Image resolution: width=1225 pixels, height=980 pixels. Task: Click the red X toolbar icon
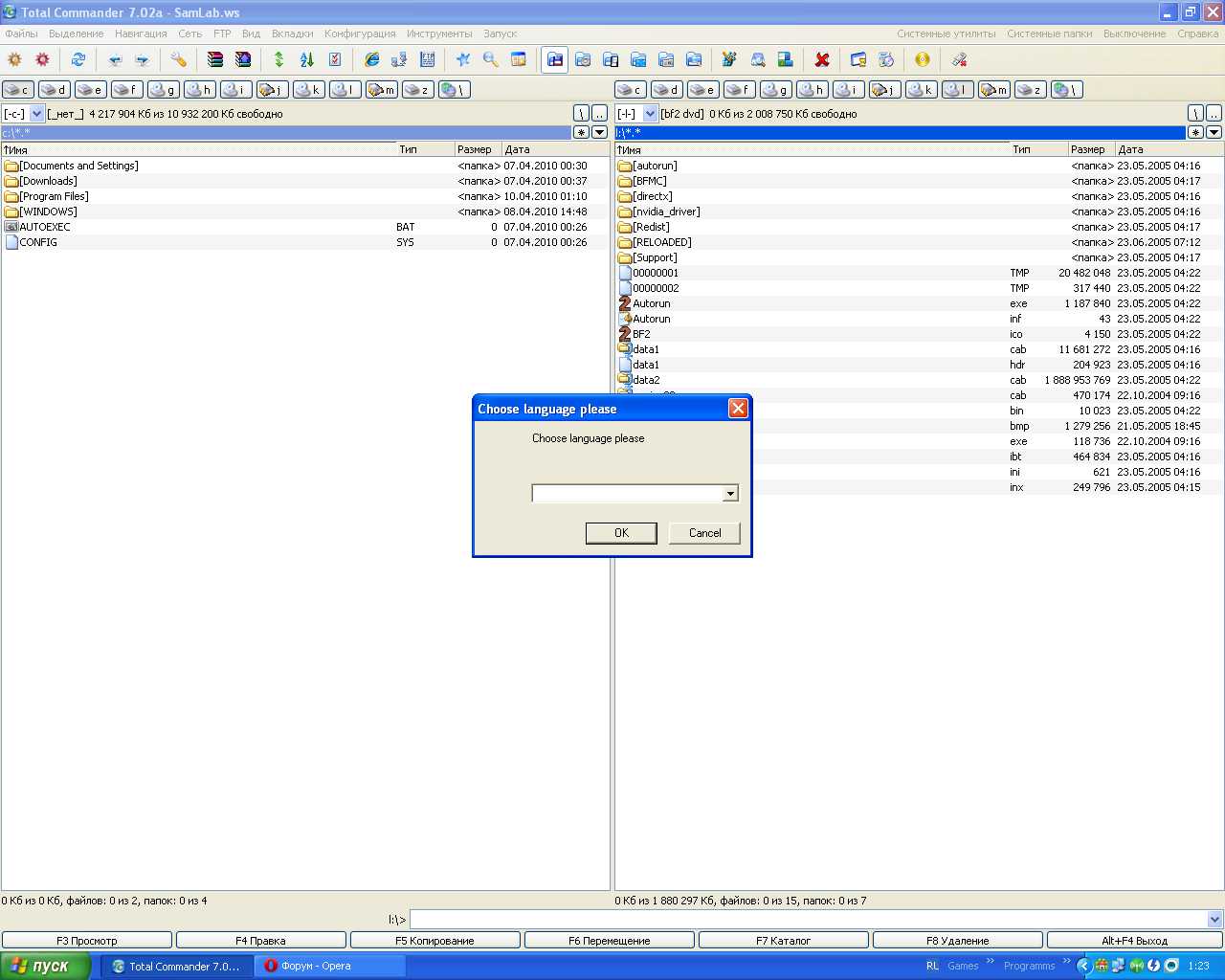pyautogui.click(x=822, y=59)
